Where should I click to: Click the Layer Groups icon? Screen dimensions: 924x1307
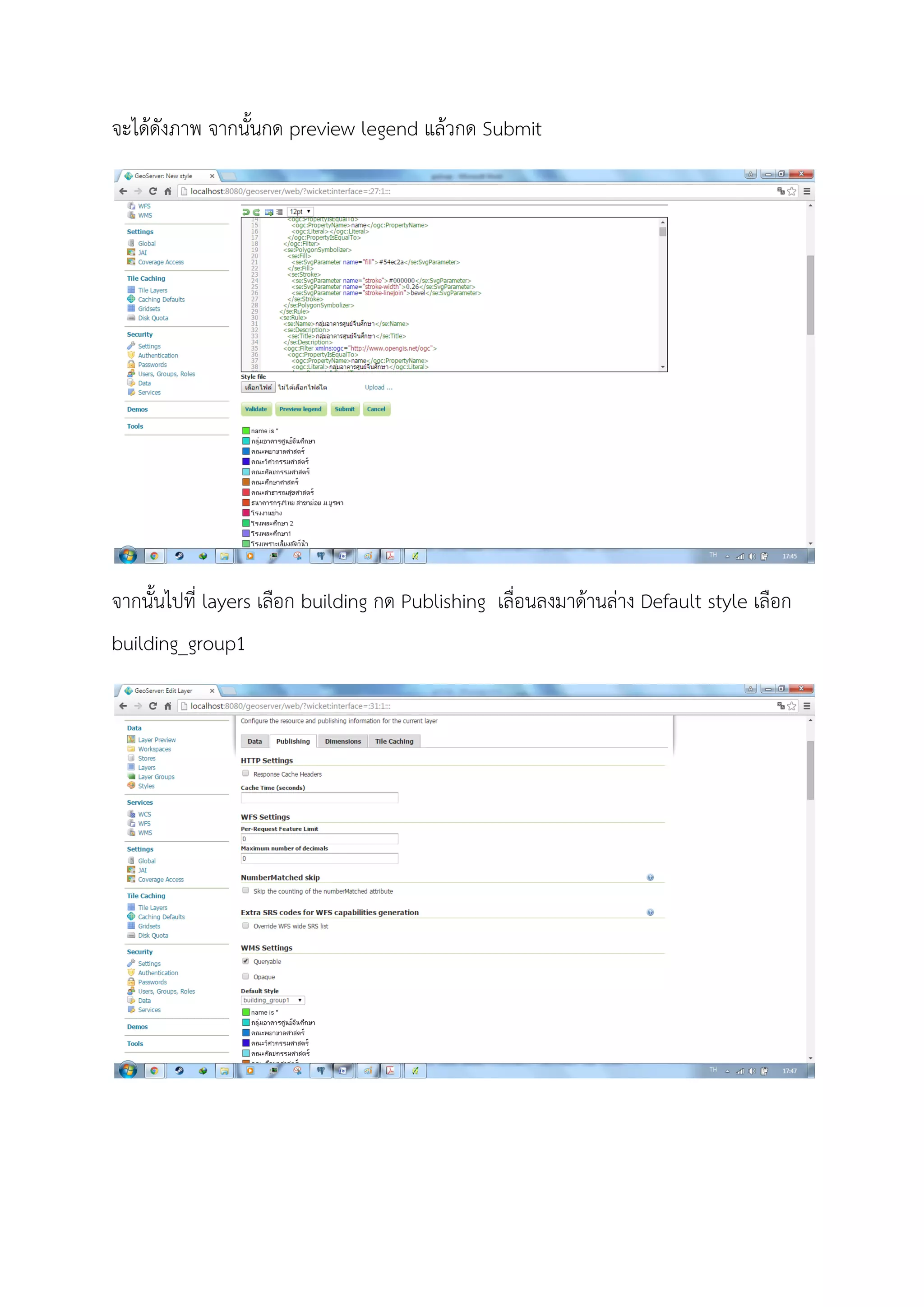click(x=131, y=776)
